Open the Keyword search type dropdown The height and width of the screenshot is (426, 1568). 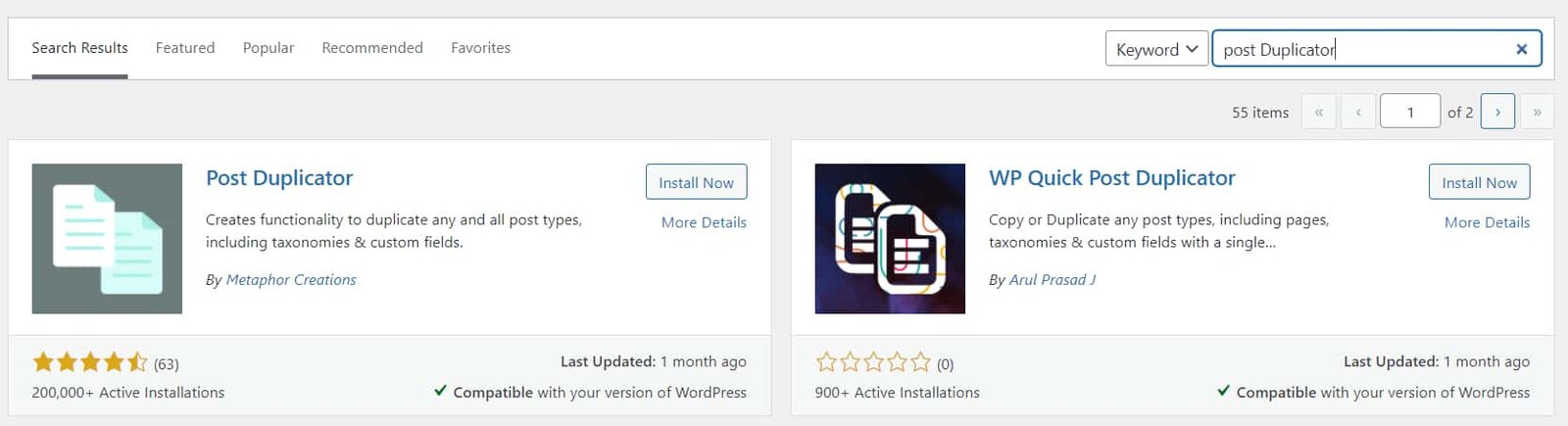click(1156, 49)
